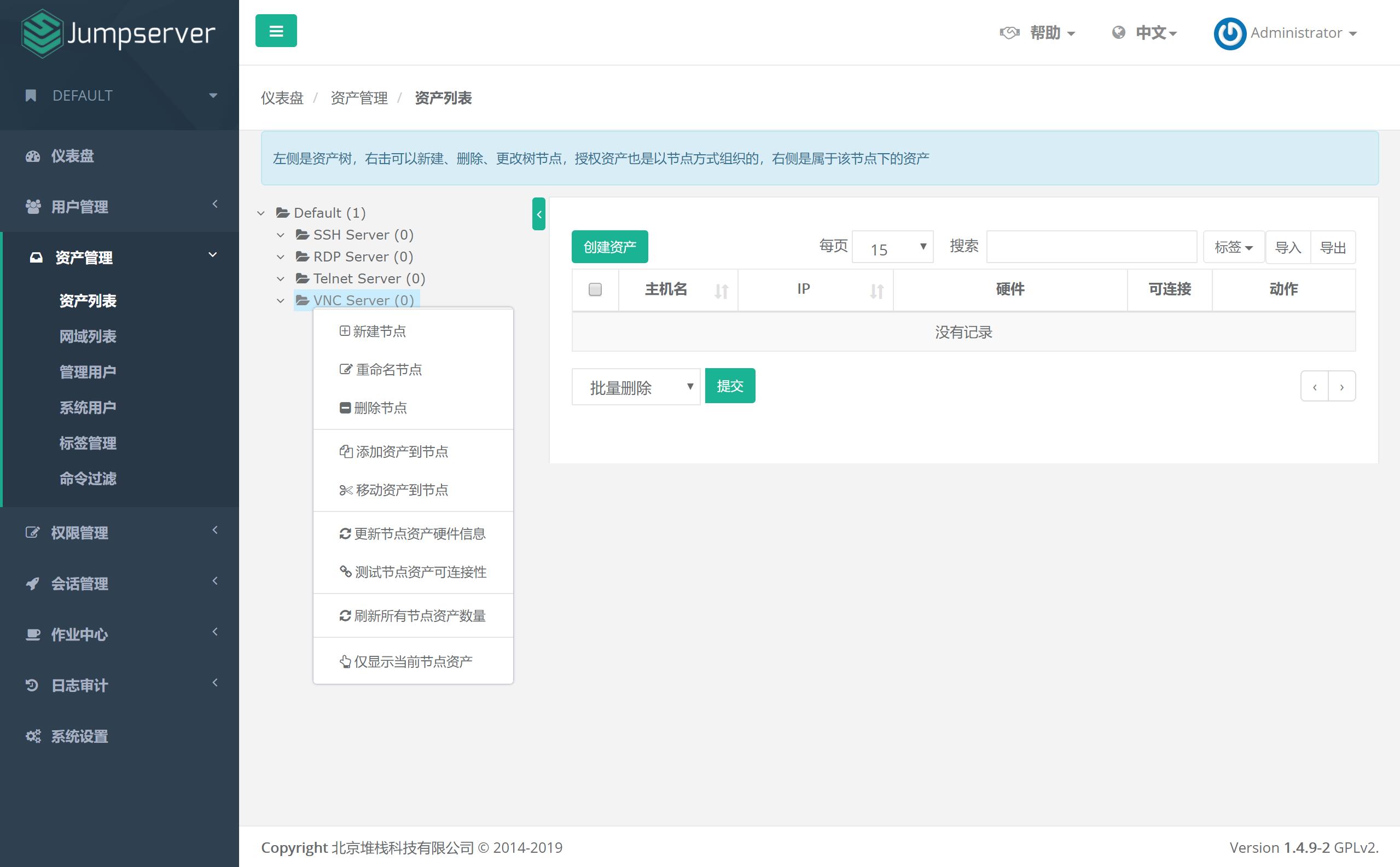Open 网域列表 in sidebar
The height and width of the screenshot is (867, 1400).
(x=88, y=336)
